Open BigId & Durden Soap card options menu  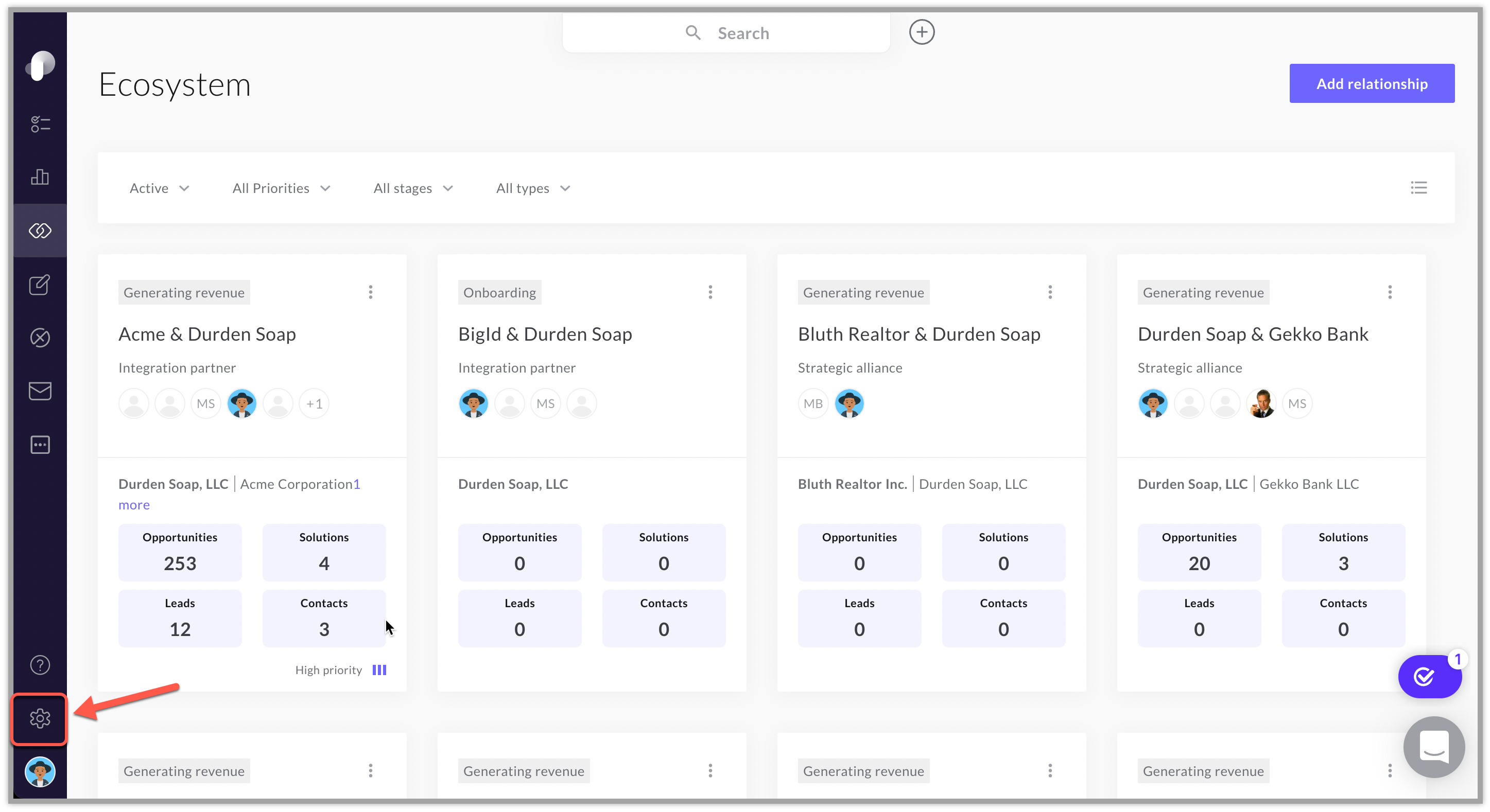[711, 292]
